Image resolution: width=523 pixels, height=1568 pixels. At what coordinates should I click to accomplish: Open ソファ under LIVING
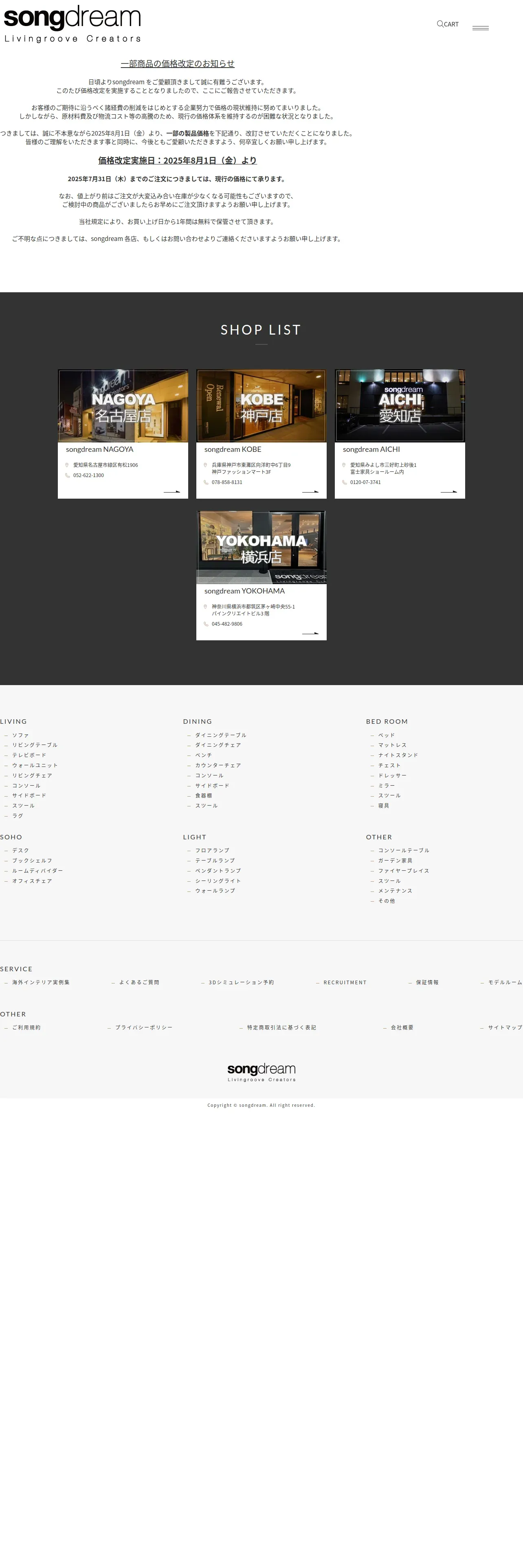(21, 735)
